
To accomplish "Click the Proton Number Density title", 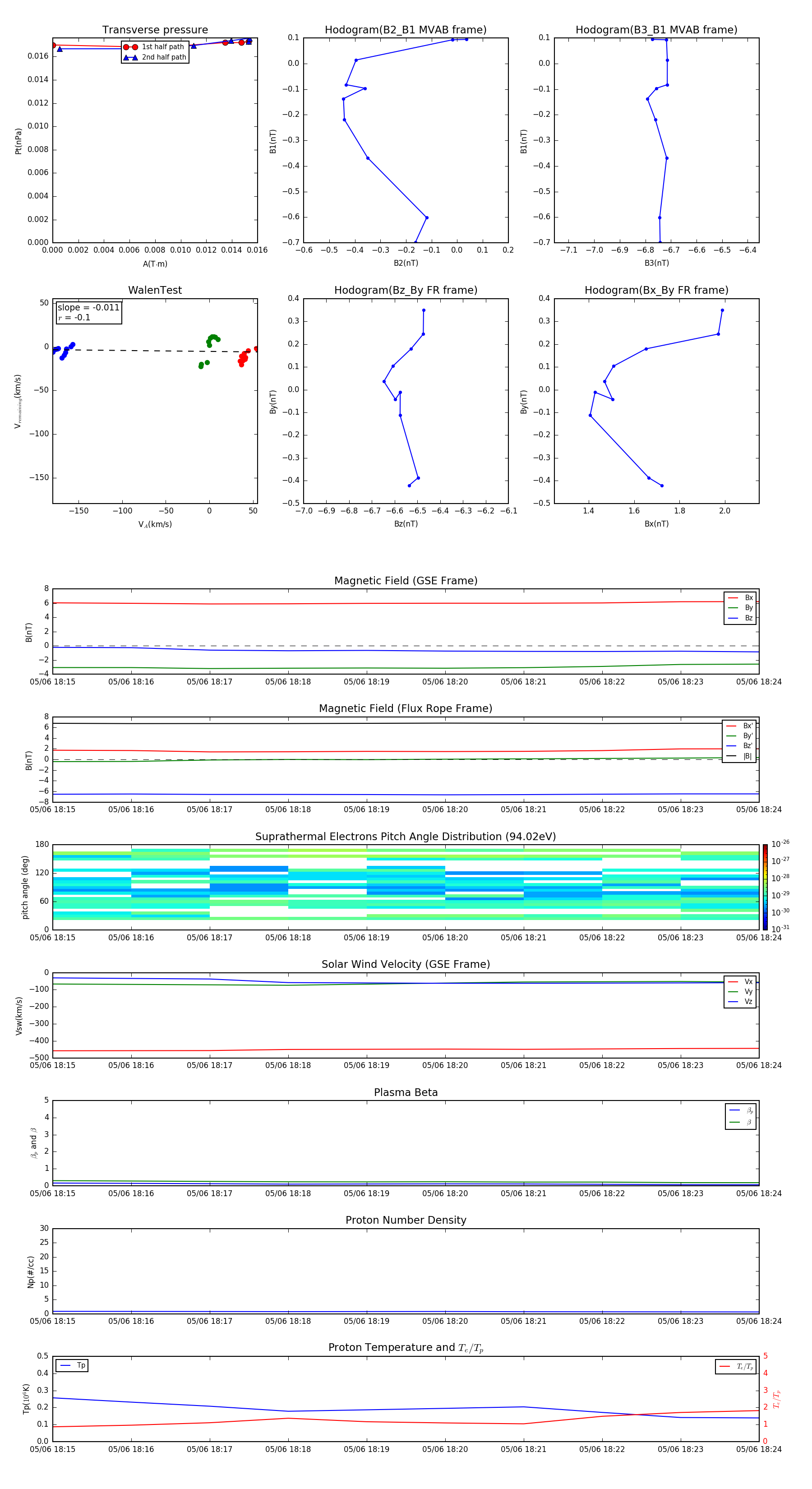I will [x=405, y=1220].
